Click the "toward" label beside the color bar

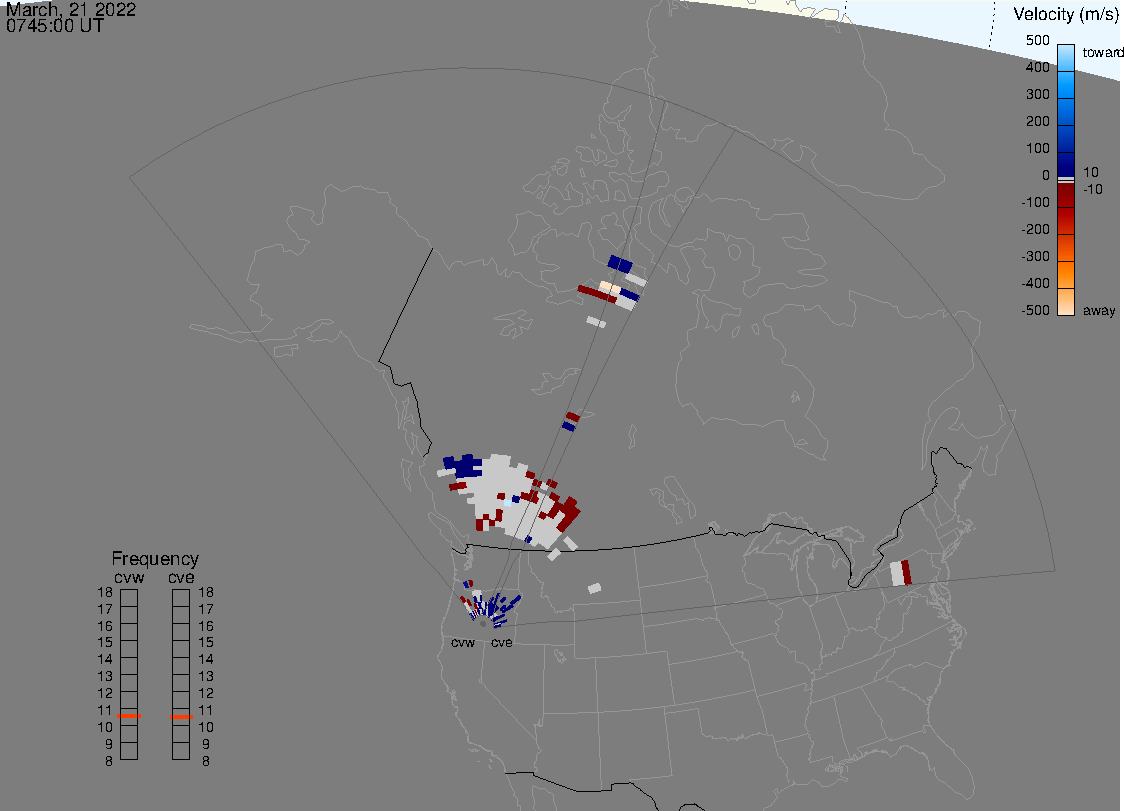1103,52
